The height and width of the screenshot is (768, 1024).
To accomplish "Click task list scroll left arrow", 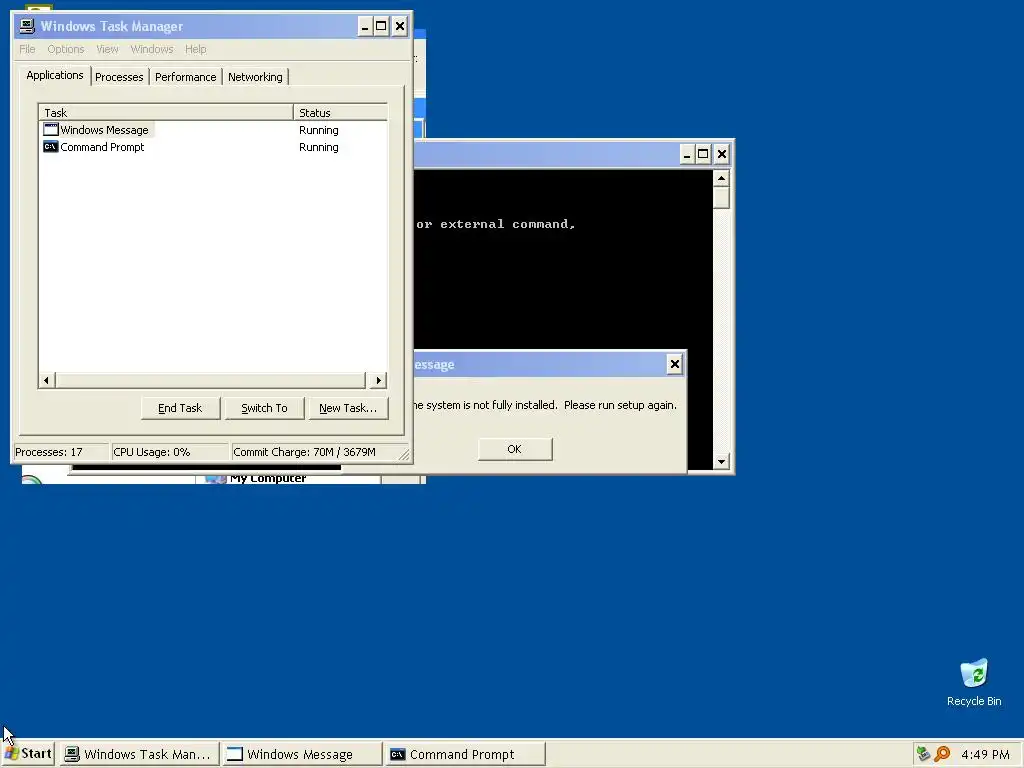I will 46,380.
